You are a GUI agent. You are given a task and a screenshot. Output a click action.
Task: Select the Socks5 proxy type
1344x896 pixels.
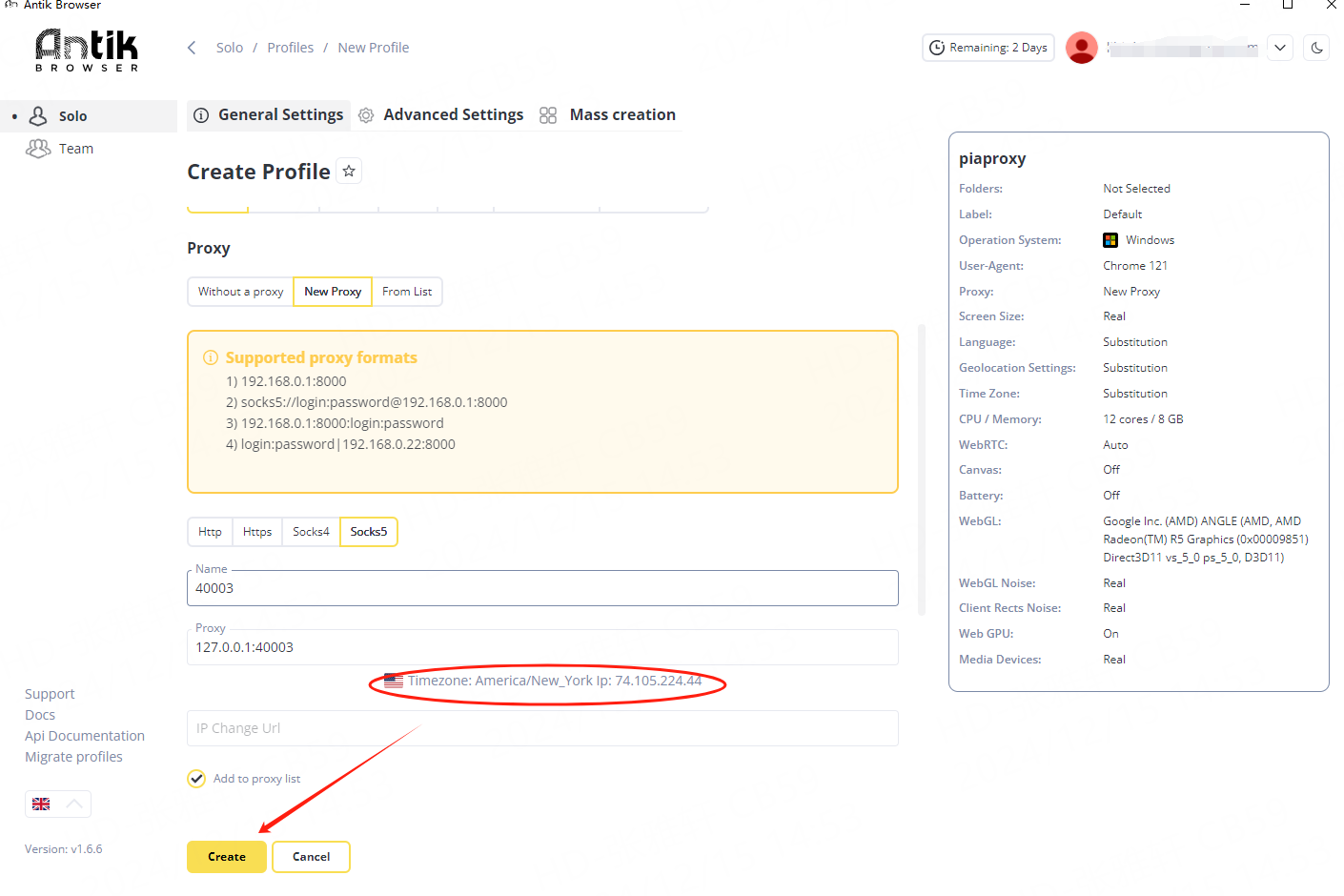368,532
